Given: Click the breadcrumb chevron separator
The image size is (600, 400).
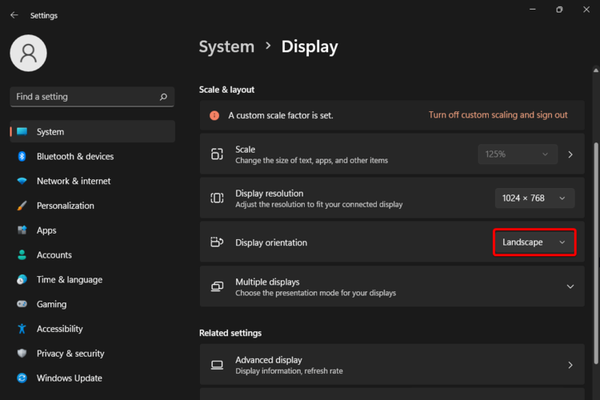Looking at the screenshot, I should [268, 46].
